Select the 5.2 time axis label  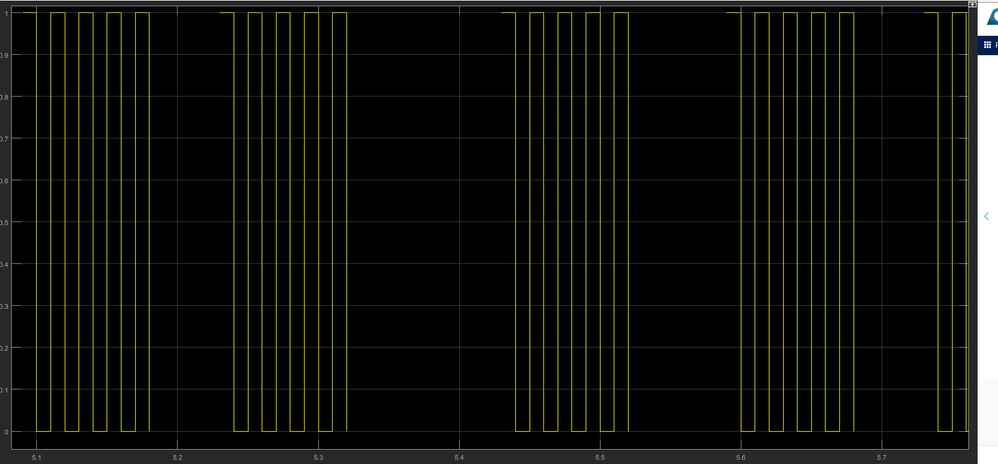177,457
